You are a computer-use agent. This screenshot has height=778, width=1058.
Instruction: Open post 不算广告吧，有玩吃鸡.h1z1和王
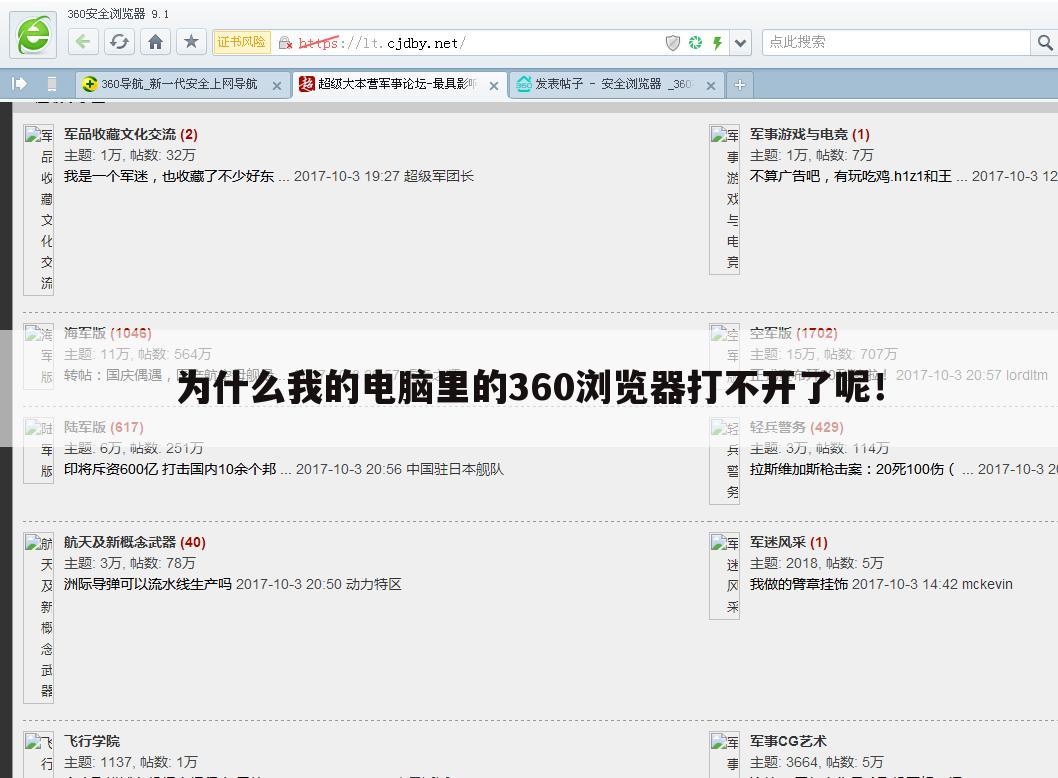click(851, 176)
